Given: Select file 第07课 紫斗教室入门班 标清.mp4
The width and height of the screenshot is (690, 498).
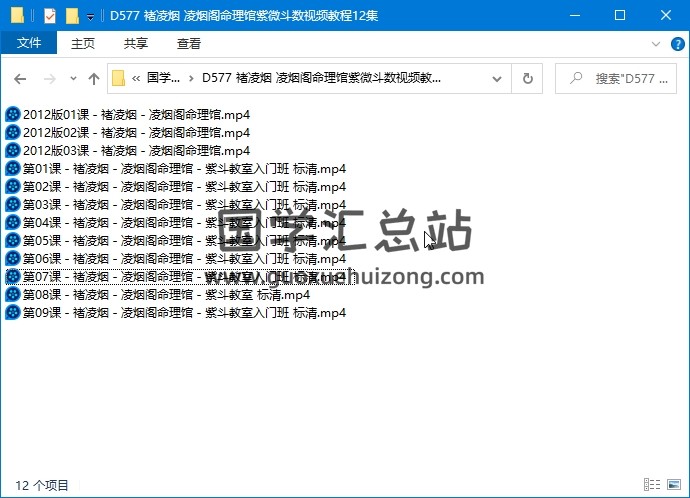Looking at the screenshot, I should tap(184, 277).
